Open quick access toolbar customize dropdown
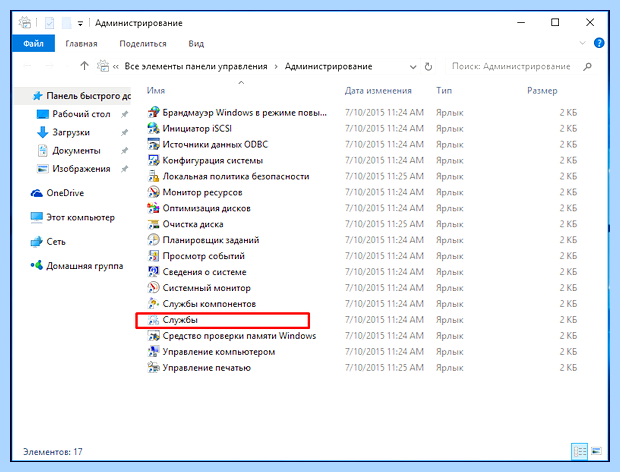The height and width of the screenshot is (472, 620). pyautogui.click(x=80, y=24)
